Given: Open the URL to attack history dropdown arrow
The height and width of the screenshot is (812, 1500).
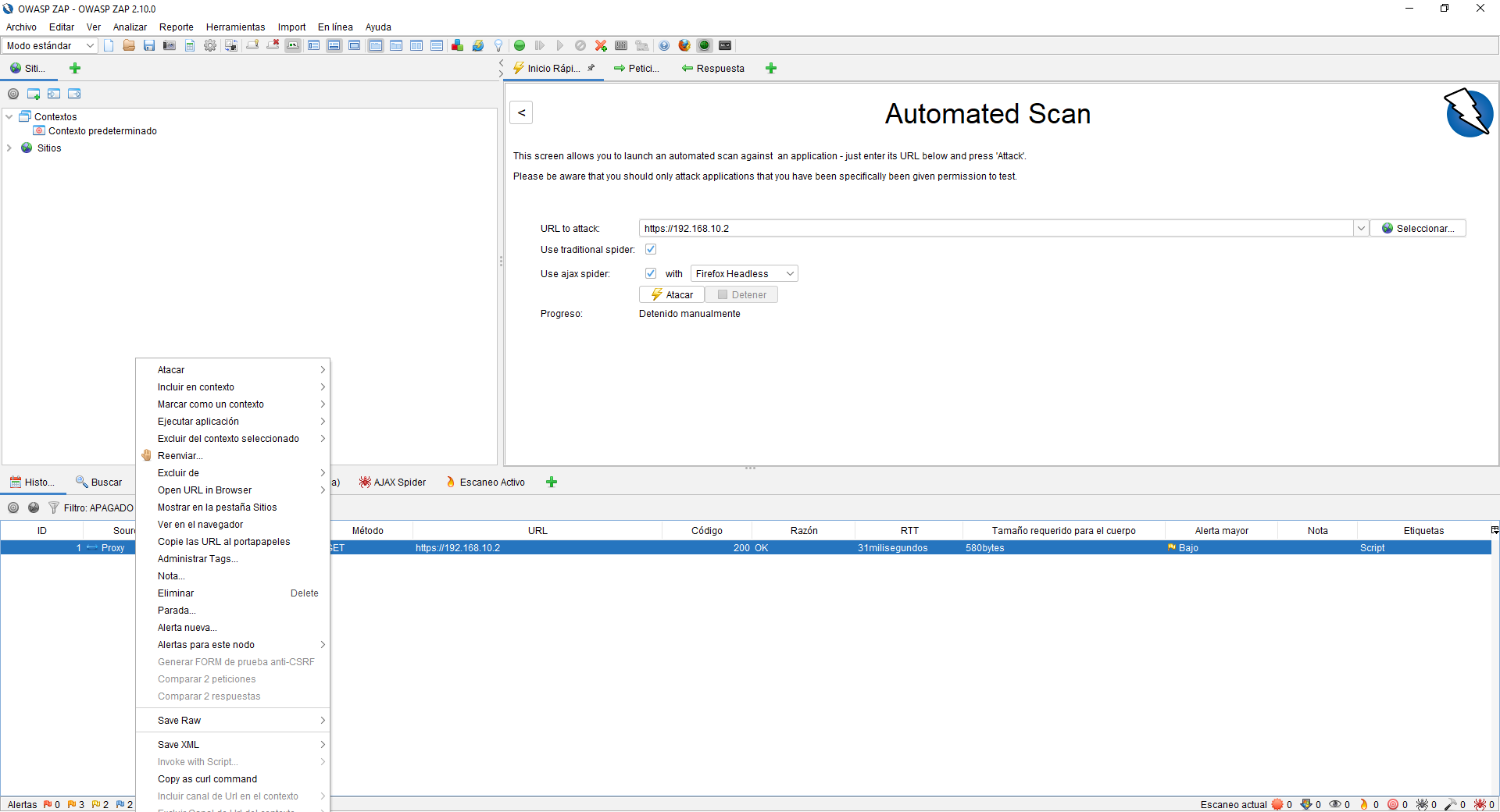Looking at the screenshot, I should 1361,228.
